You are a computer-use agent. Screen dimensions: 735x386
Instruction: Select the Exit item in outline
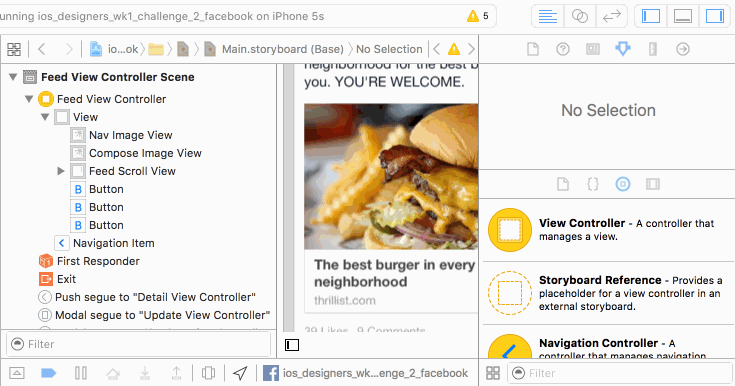tap(57, 279)
